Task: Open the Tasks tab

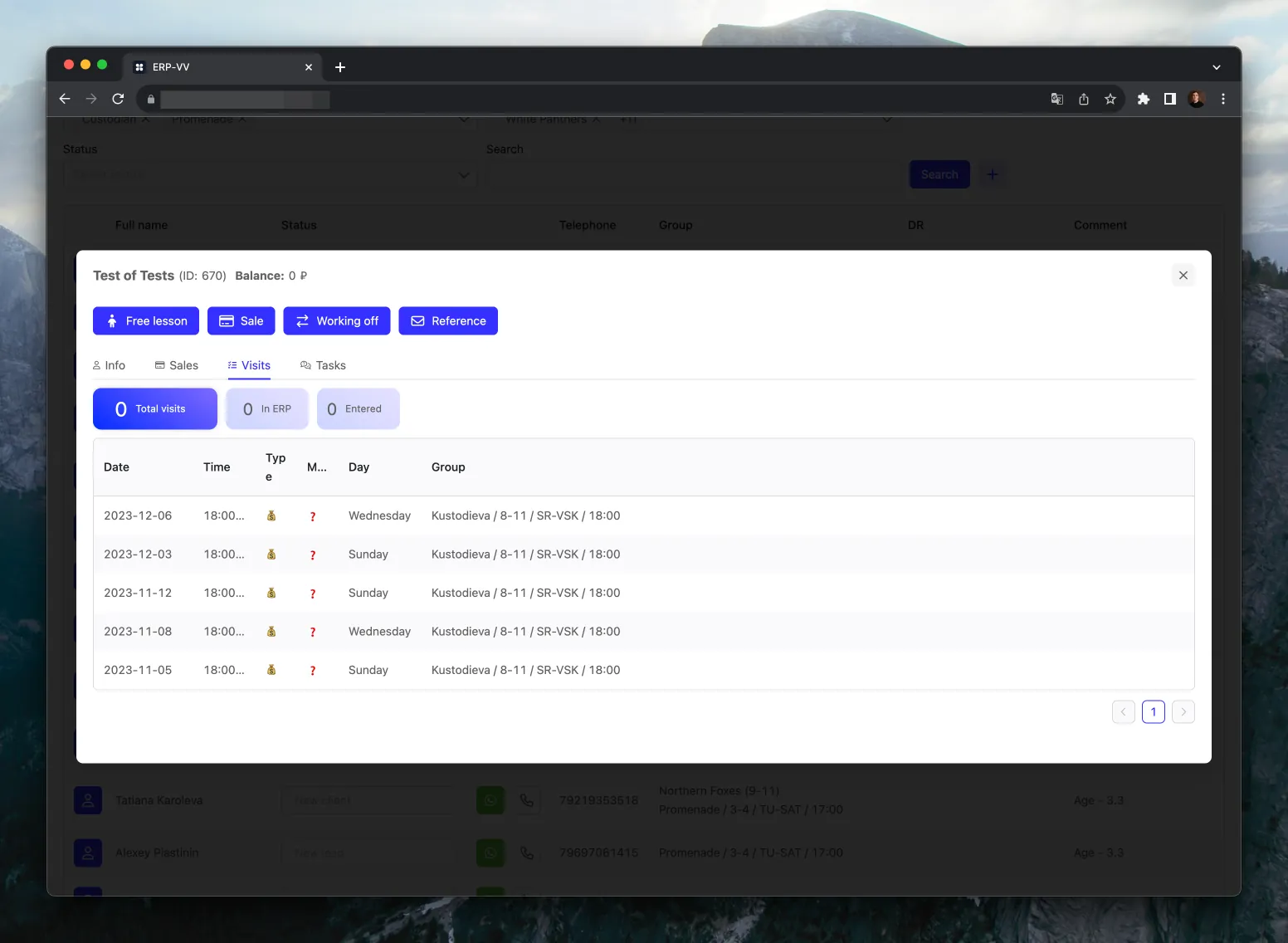Action: 323,365
